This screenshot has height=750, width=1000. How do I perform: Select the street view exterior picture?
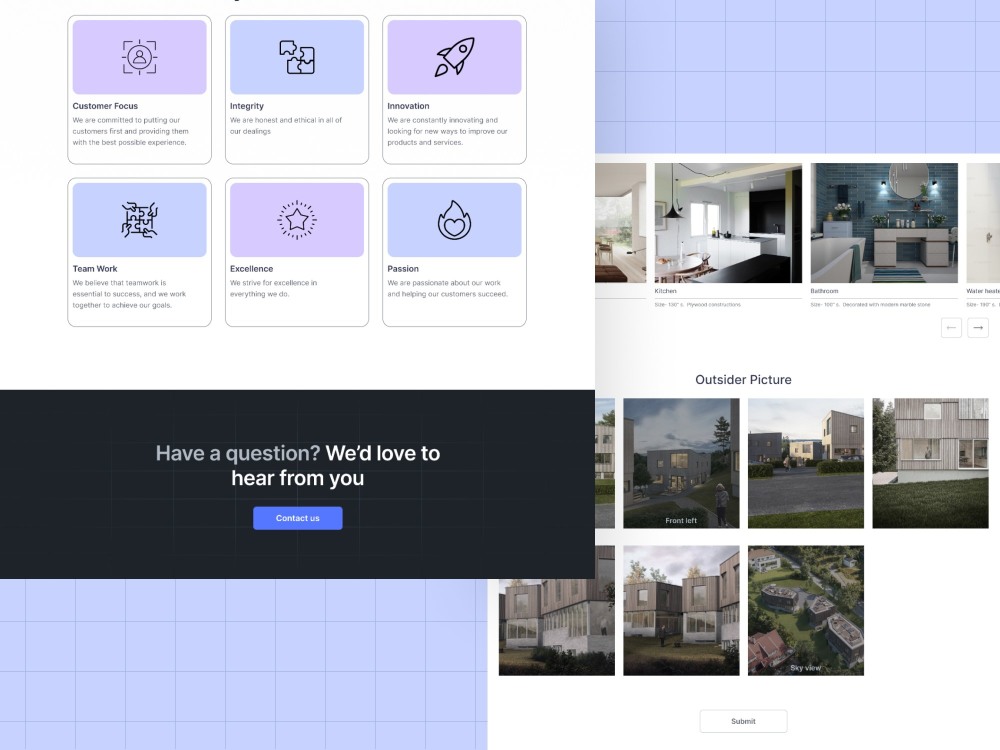click(805, 463)
